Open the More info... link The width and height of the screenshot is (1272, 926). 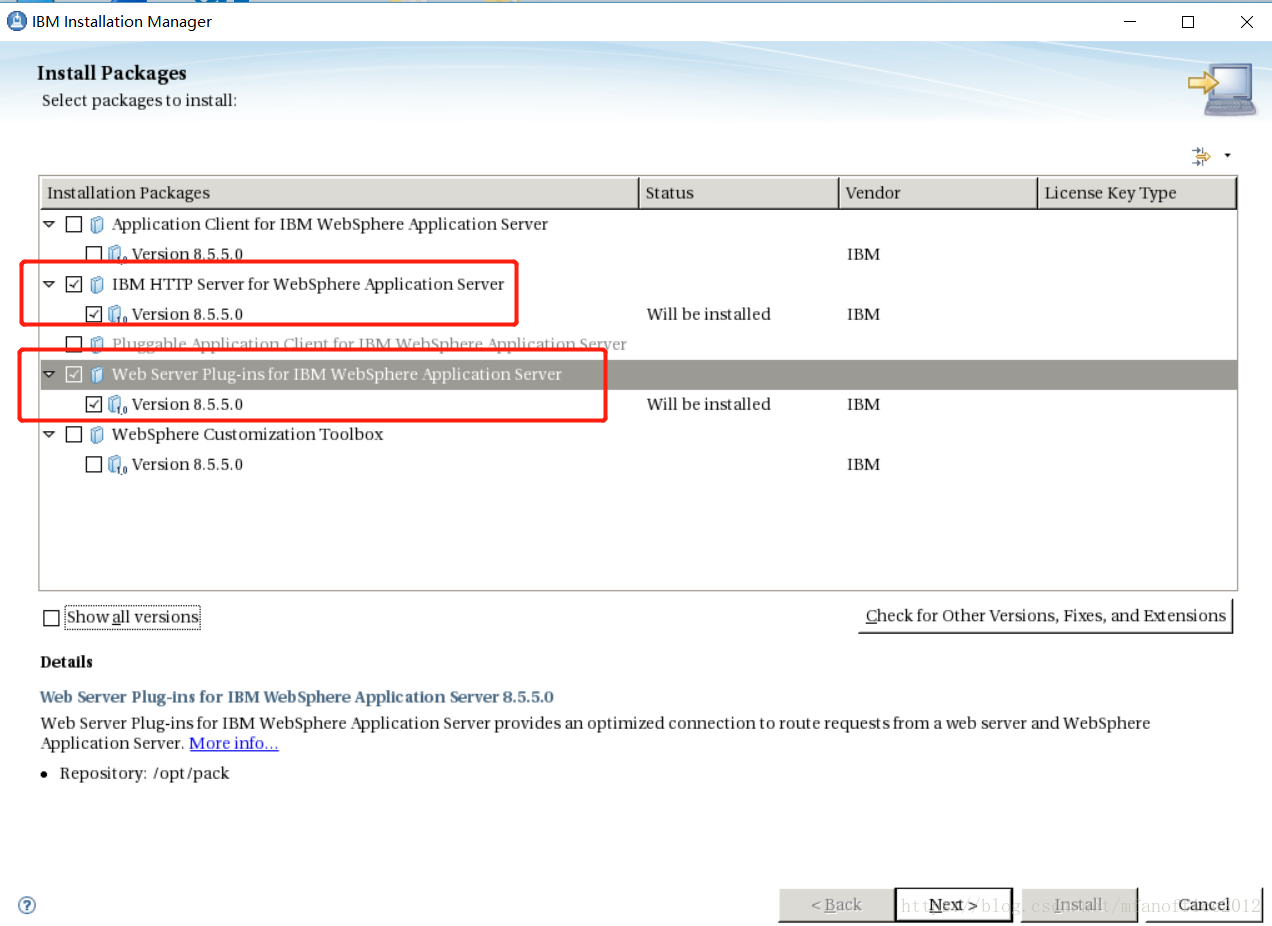[234, 743]
